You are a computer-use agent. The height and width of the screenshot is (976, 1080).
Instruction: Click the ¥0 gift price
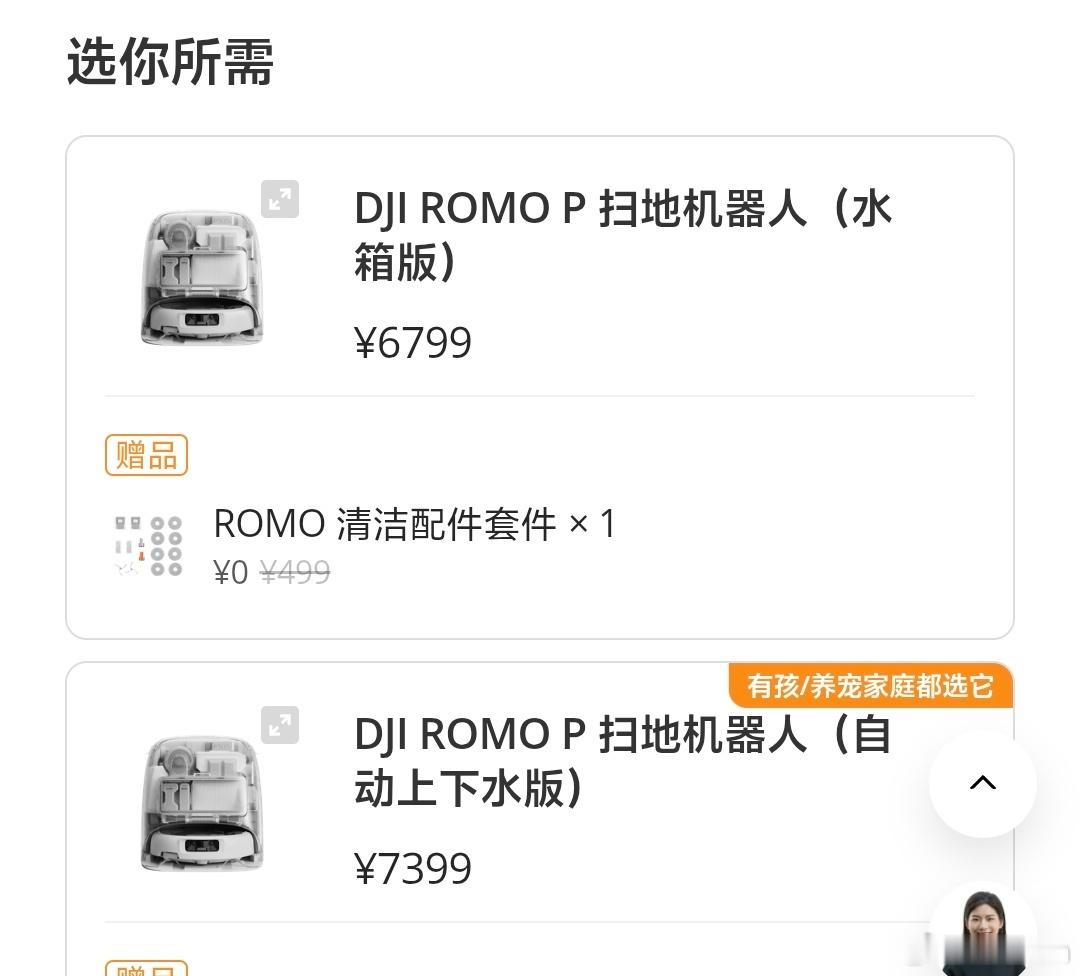[231, 572]
